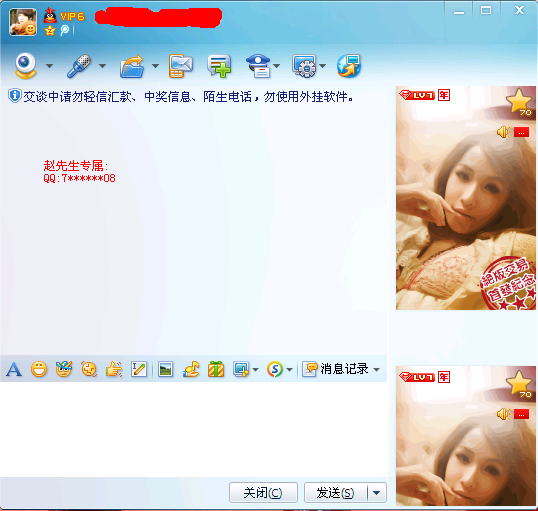Click the upper QQ show 年 badge
538x511 pixels.
pos(444,95)
